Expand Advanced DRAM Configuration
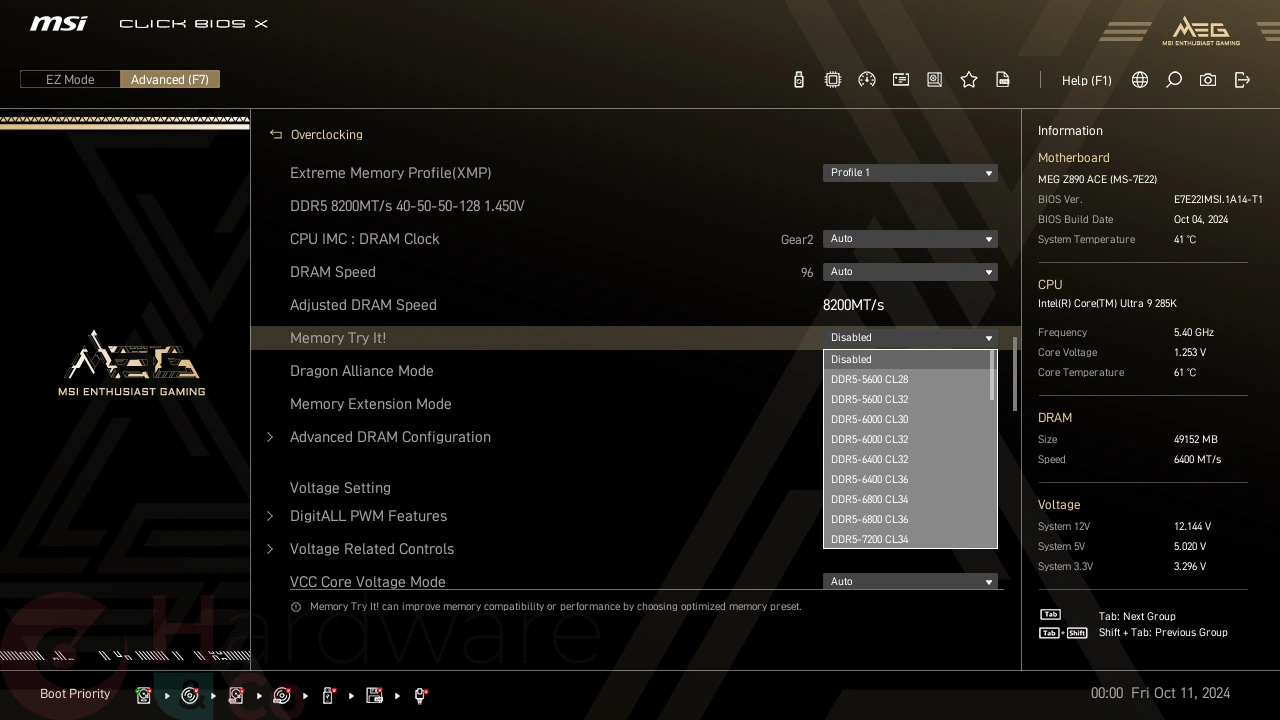Image resolution: width=1280 pixels, height=720 pixels. coord(390,437)
